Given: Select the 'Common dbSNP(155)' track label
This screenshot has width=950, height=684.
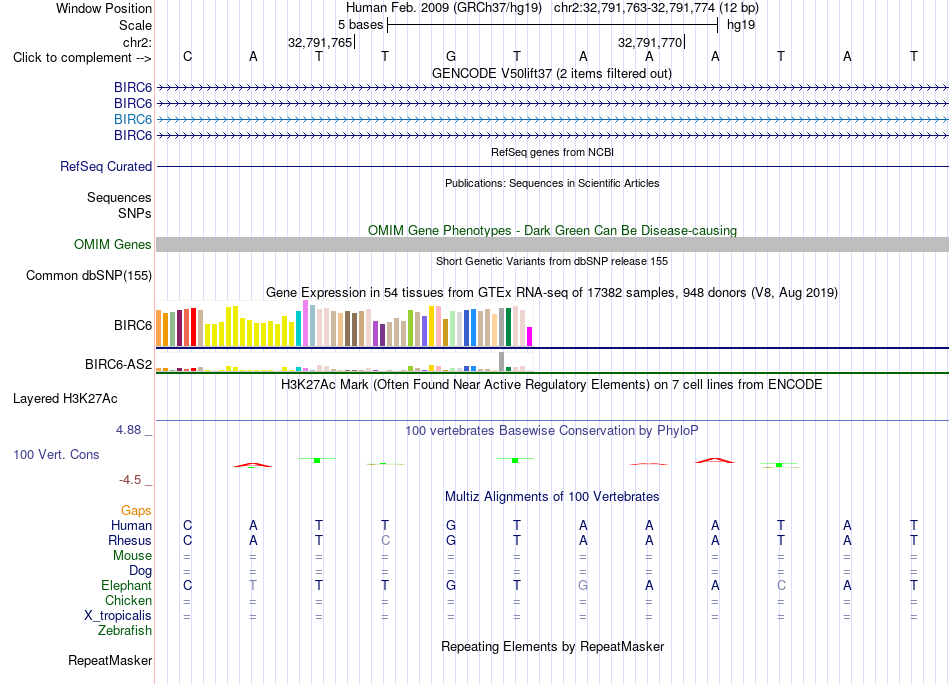Looking at the screenshot, I should [88, 275].
